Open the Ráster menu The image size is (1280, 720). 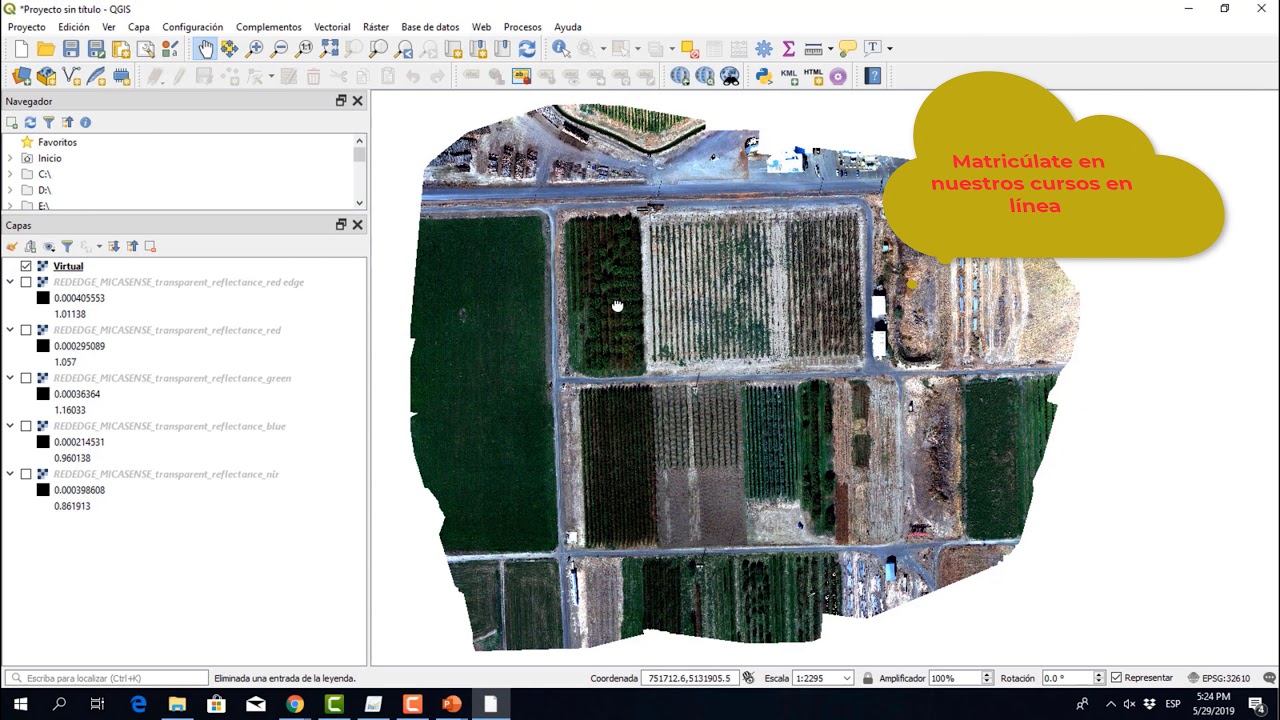(376, 27)
